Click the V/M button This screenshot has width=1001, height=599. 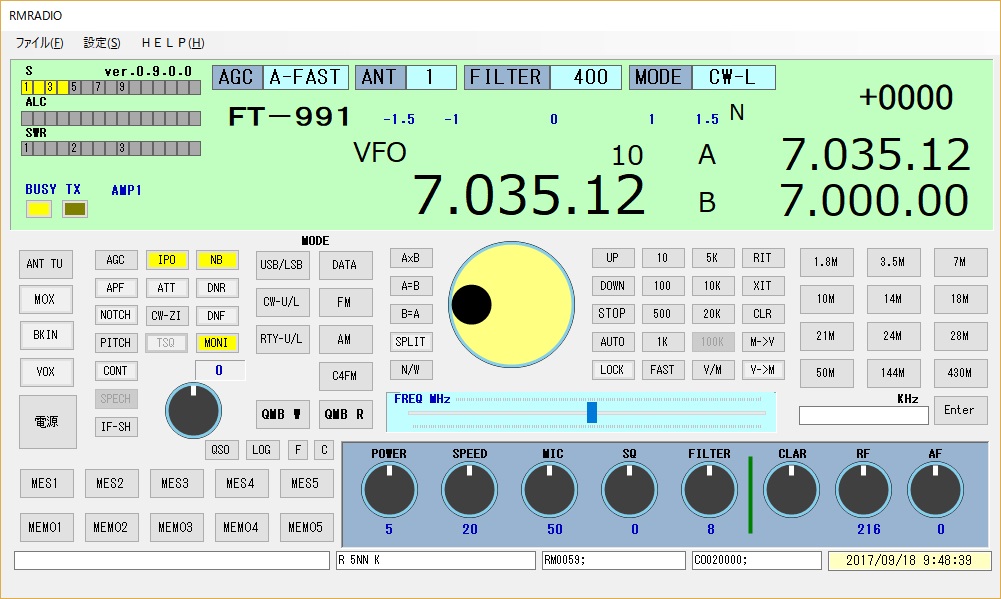712,370
